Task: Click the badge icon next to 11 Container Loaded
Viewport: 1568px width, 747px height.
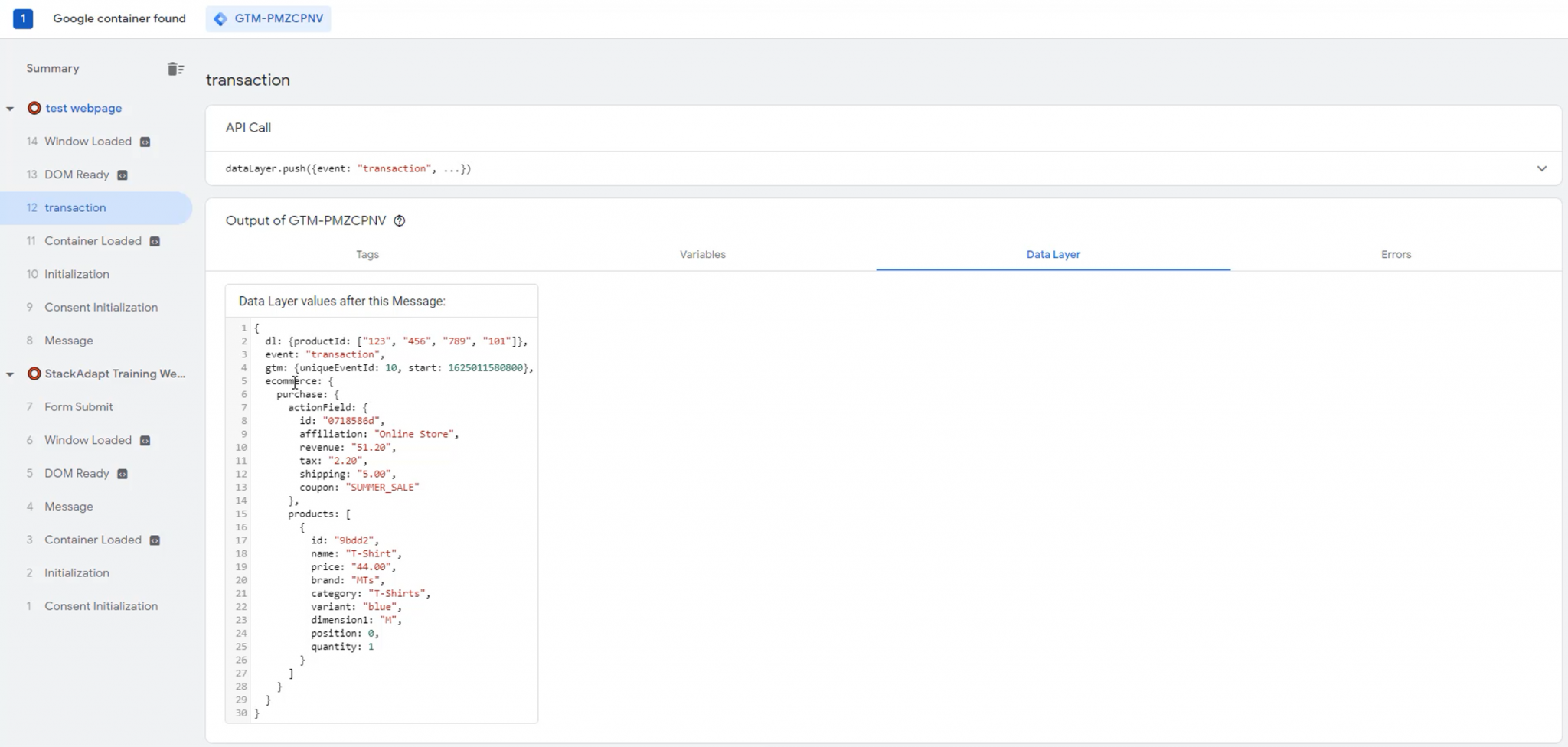Action: pyautogui.click(x=154, y=242)
